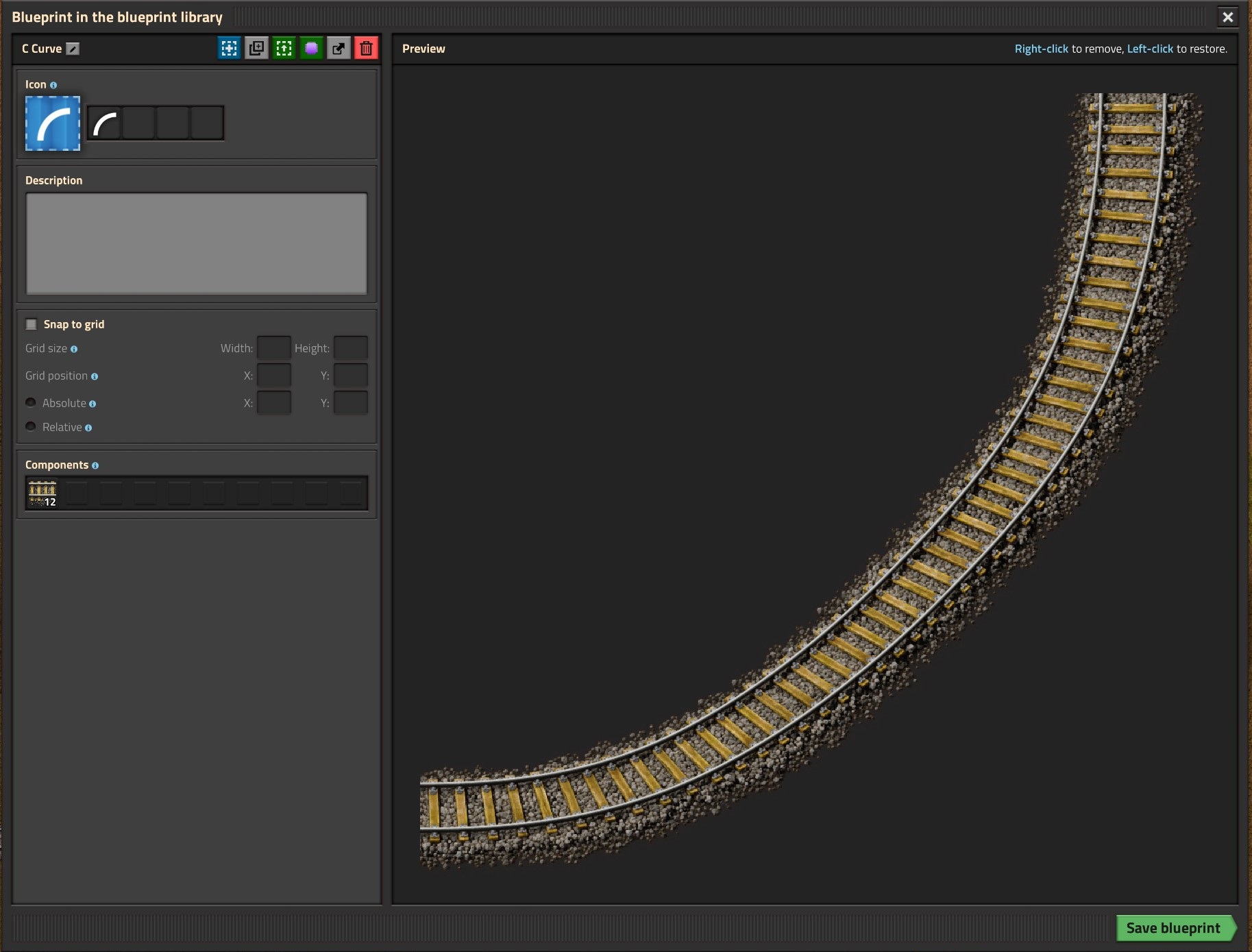Click inside the Description text box

(x=196, y=243)
